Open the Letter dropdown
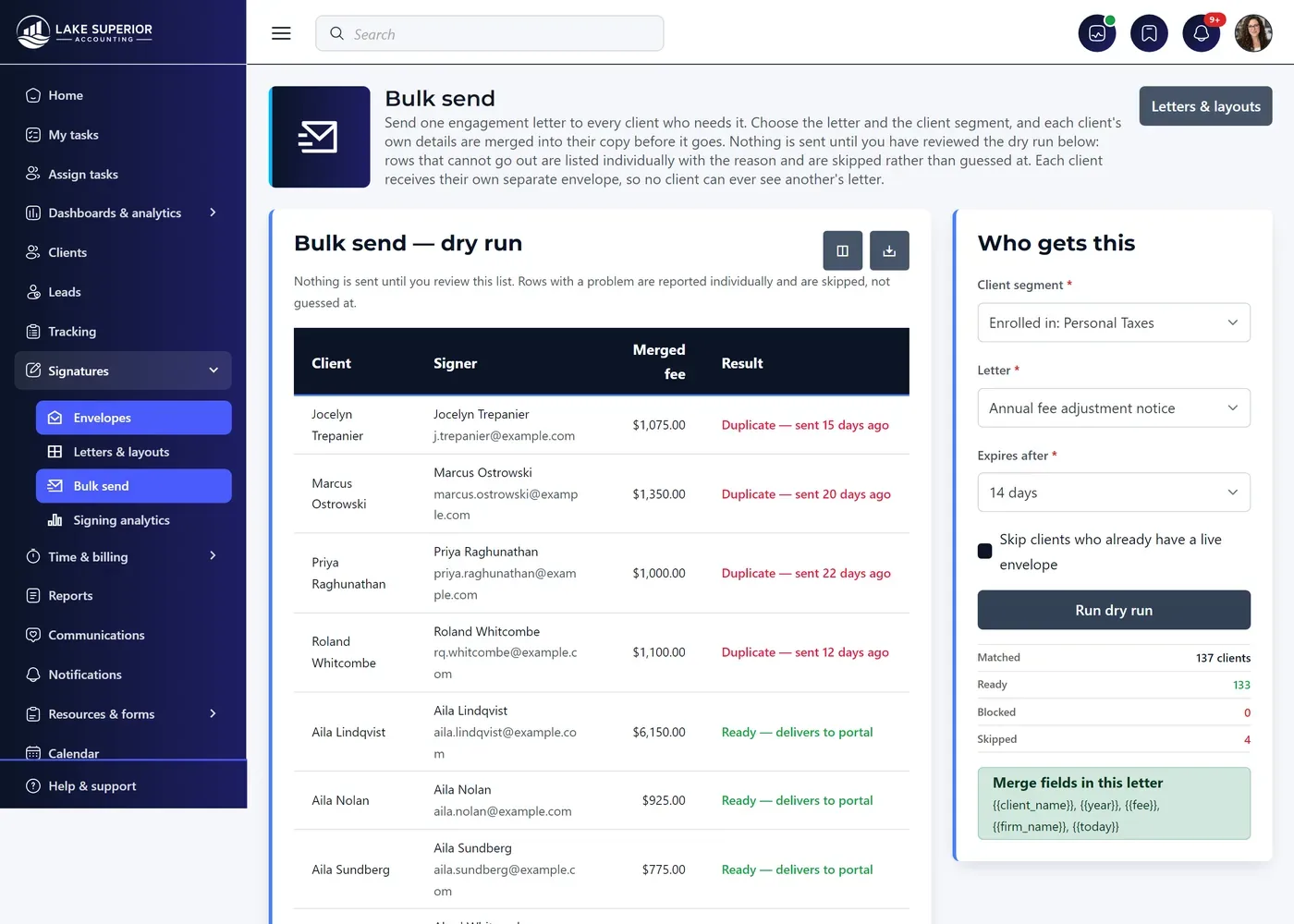Image resolution: width=1294 pixels, height=924 pixels. [x=1114, y=407]
